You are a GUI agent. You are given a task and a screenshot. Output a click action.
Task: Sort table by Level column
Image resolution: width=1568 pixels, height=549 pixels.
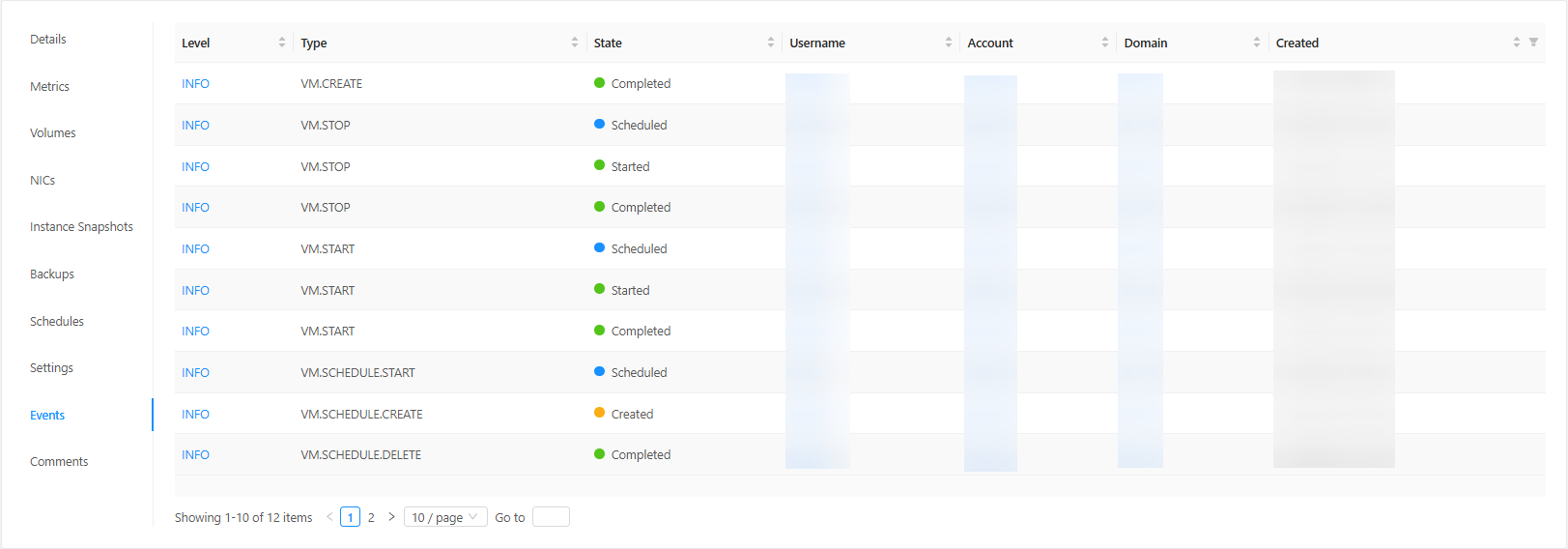[282, 43]
